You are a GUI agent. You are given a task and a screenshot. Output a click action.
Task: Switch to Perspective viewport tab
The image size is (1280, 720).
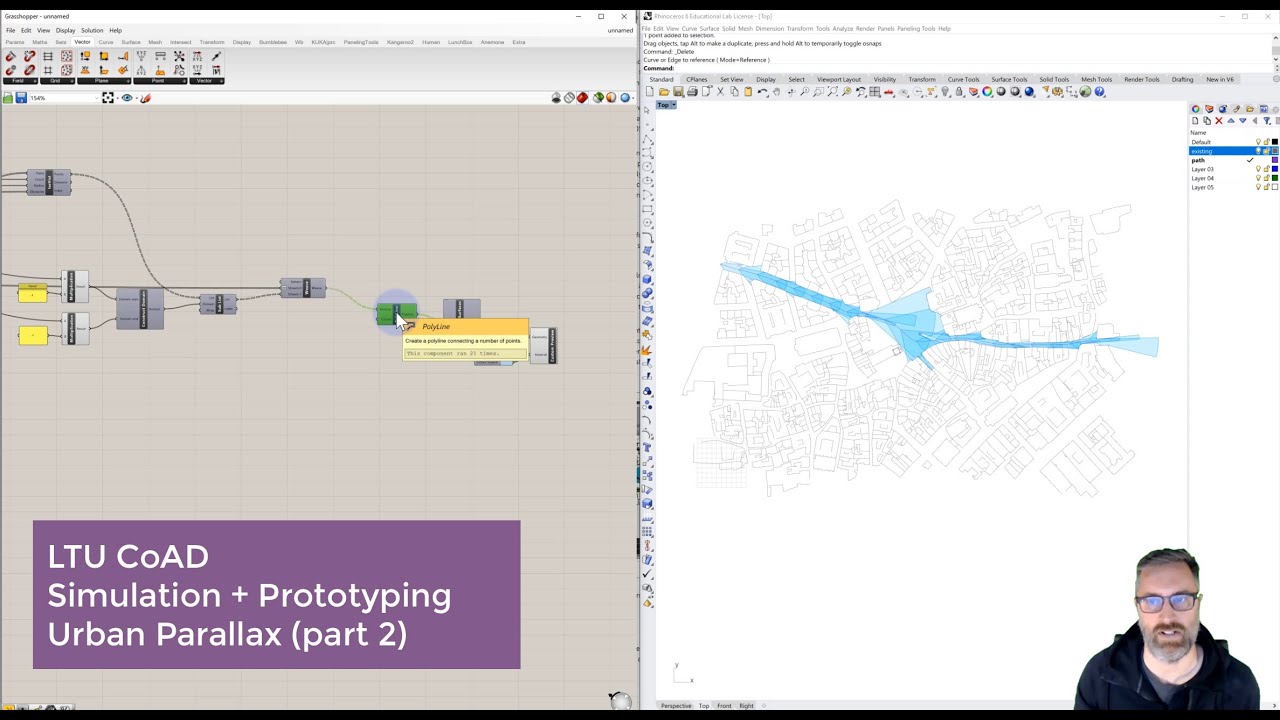point(676,706)
